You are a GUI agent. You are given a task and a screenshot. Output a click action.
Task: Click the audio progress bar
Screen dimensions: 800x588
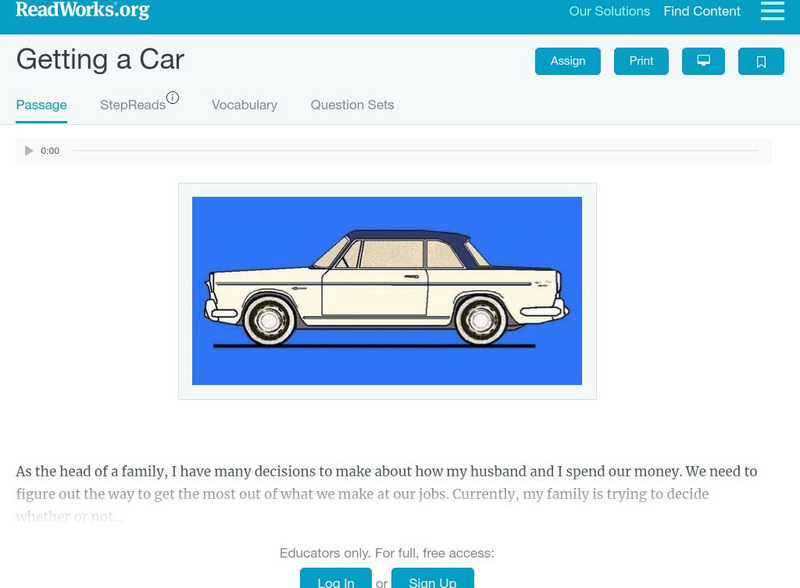point(415,151)
